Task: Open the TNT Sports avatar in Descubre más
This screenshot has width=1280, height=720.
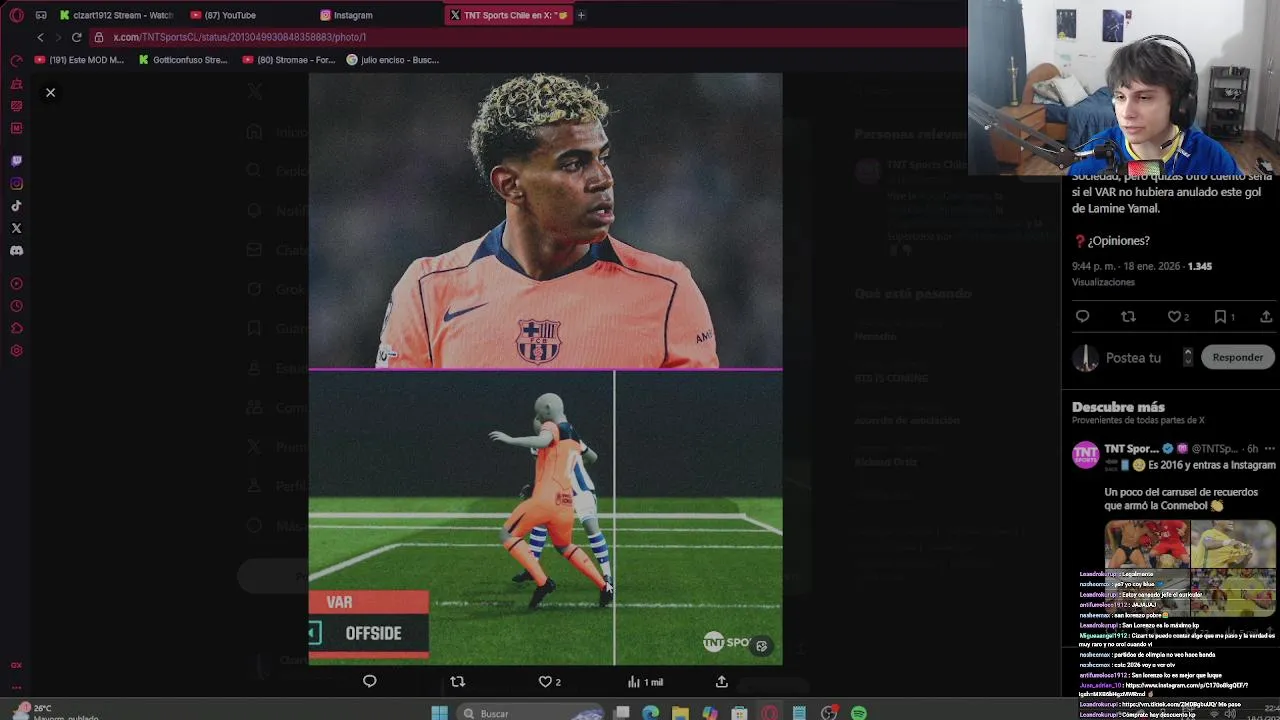Action: [x=1085, y=456]
